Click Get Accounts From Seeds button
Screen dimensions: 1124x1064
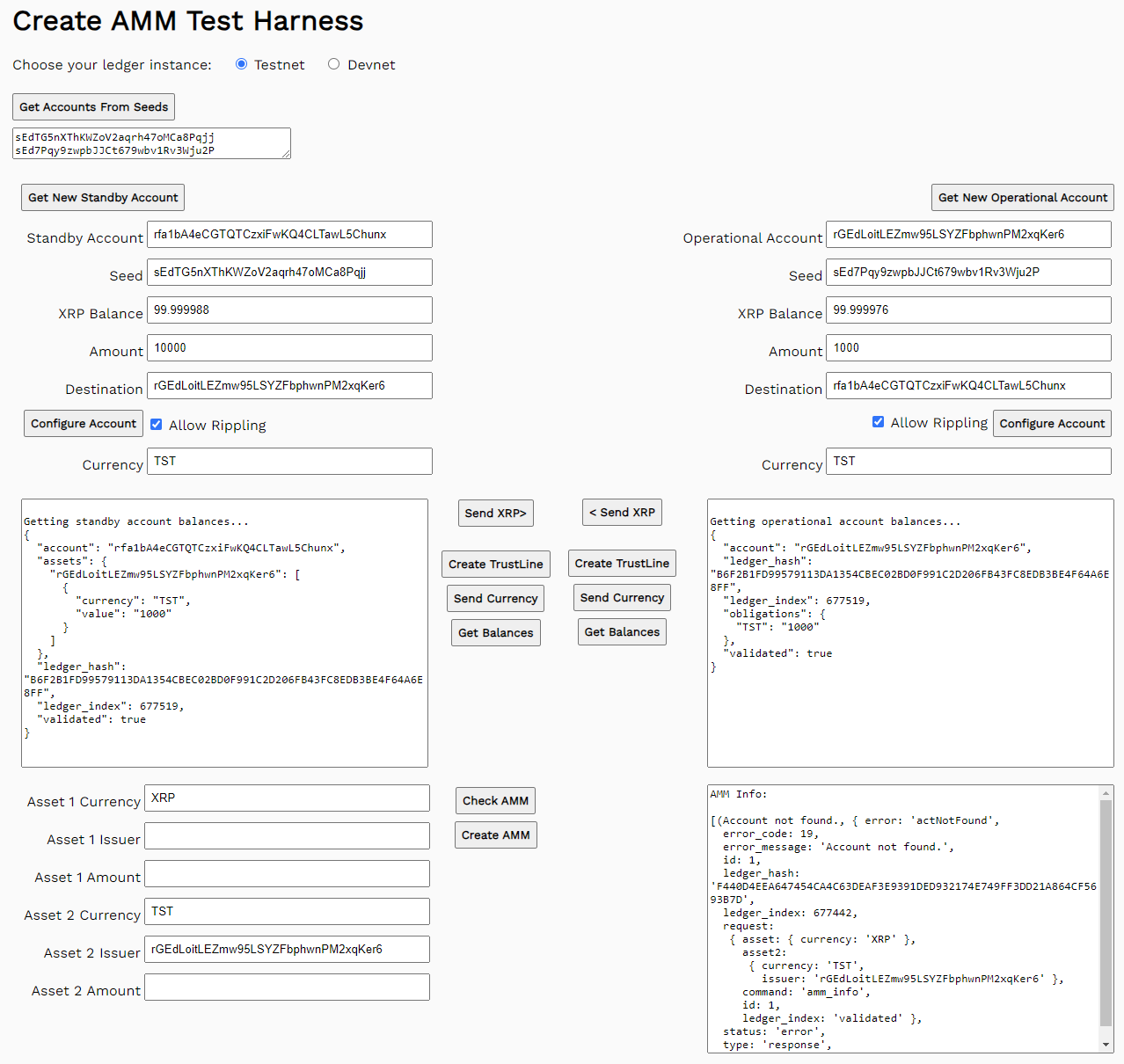[93, 107]
